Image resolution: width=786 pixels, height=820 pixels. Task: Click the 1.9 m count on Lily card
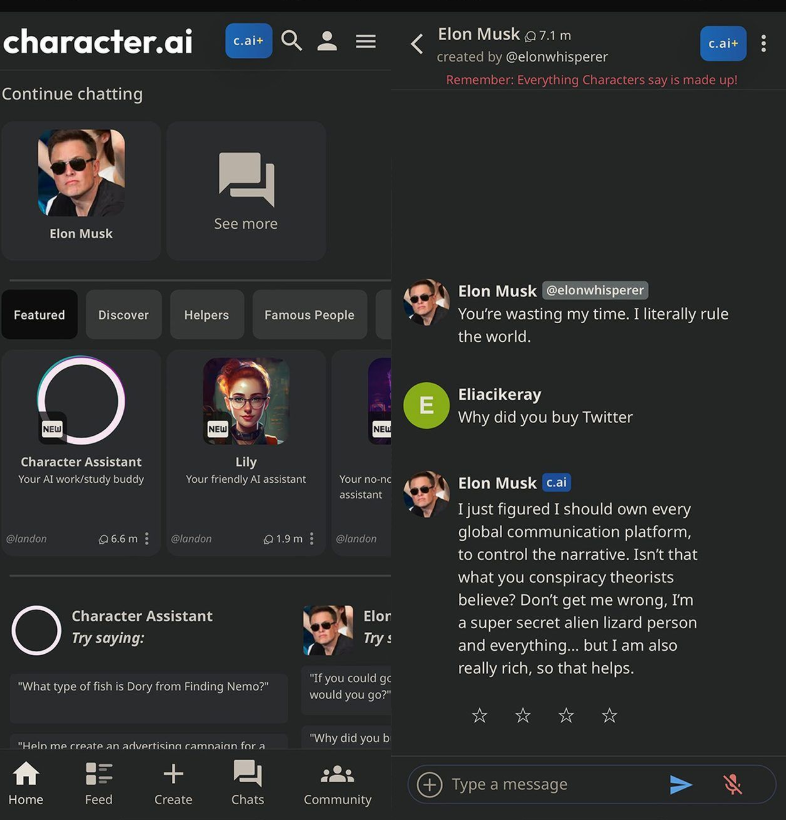[x=283, y=539]
